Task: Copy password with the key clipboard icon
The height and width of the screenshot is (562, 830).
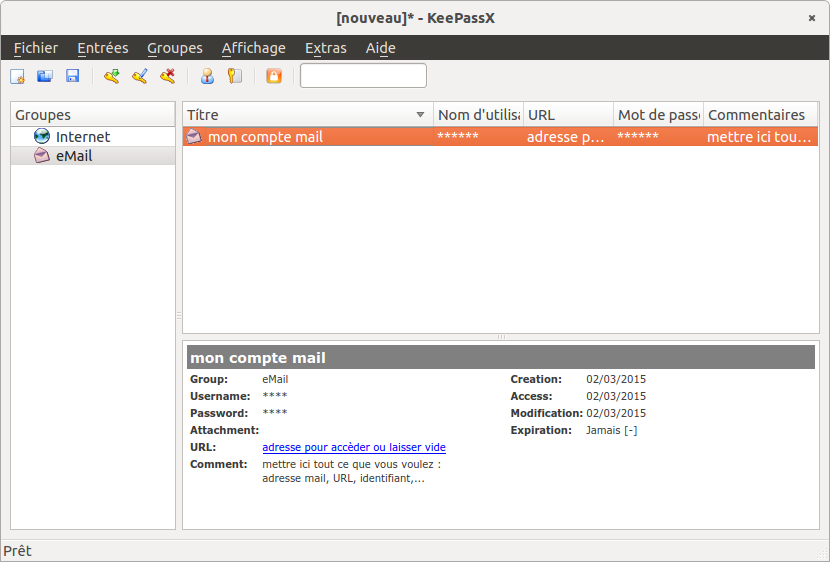Action: [234, 76]
